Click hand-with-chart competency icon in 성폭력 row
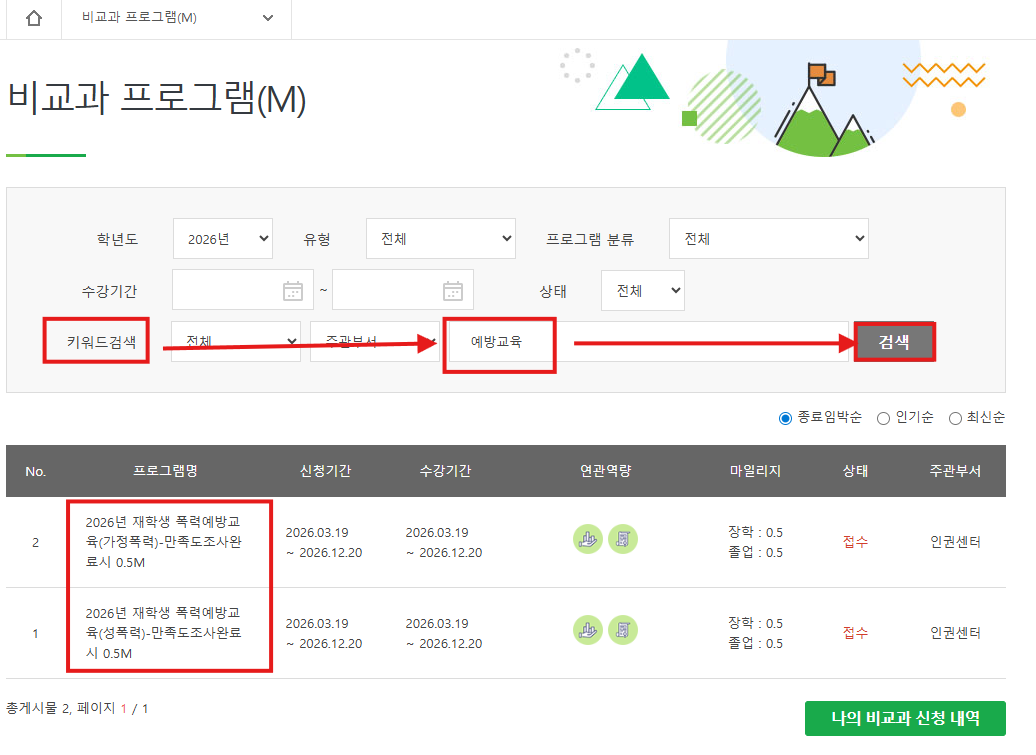The image size is (1036, 755). (x=587, y=630)
